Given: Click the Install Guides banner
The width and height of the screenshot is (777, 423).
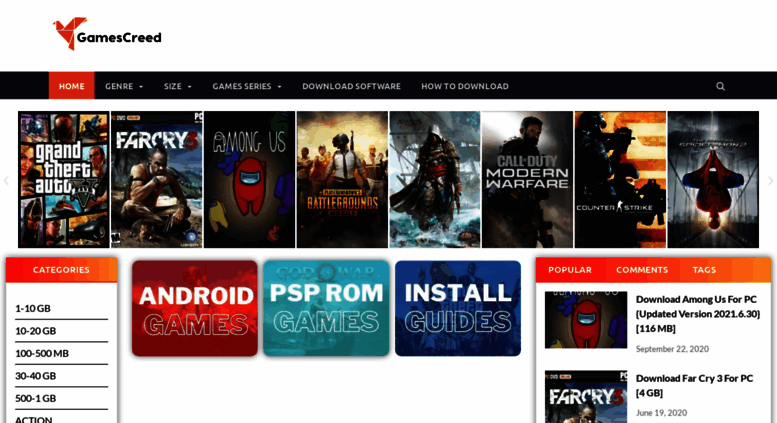Looking at the screenshot, I should pos(458,308).
